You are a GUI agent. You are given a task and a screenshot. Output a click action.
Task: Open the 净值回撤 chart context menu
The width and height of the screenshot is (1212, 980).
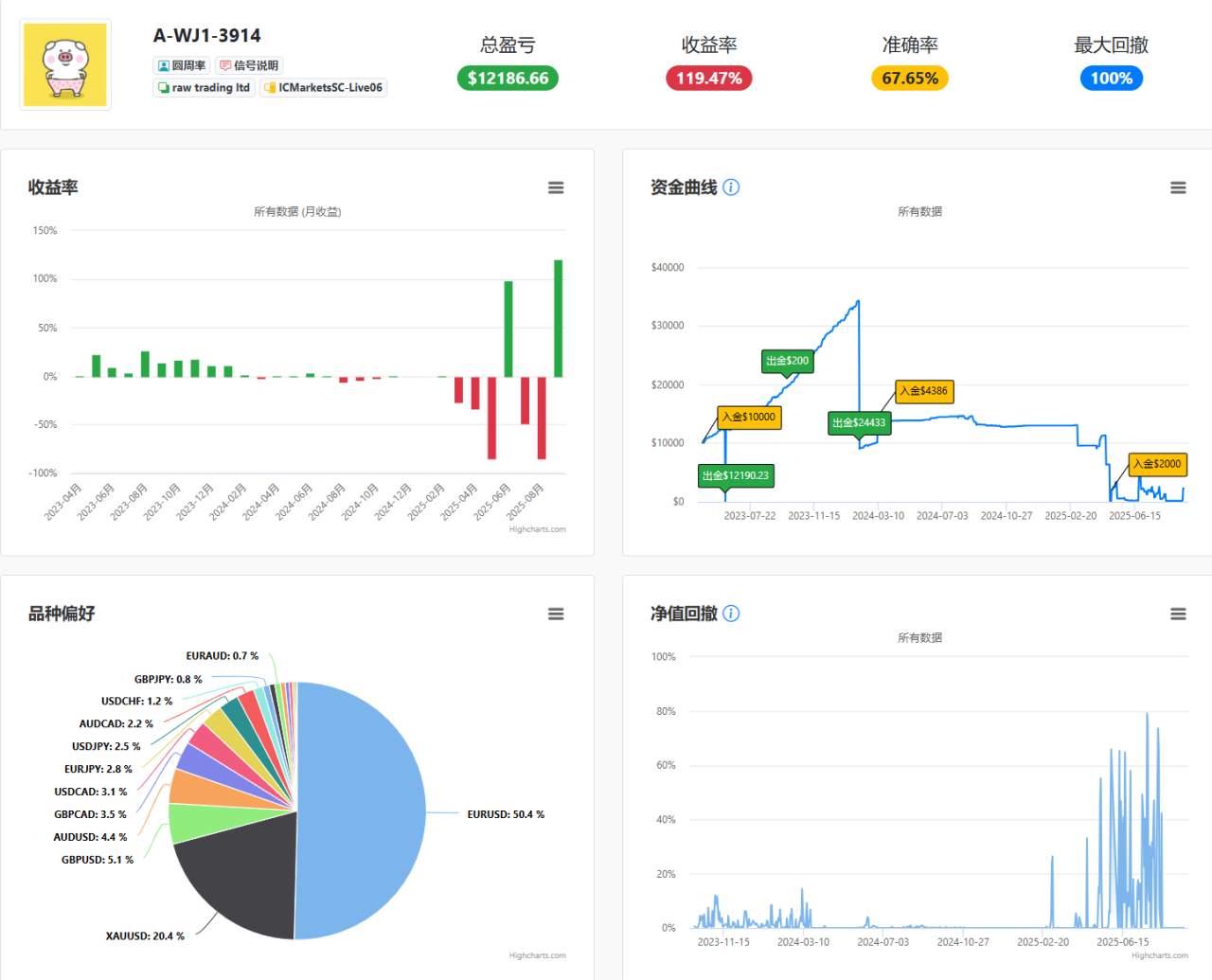click(1178, 614)
